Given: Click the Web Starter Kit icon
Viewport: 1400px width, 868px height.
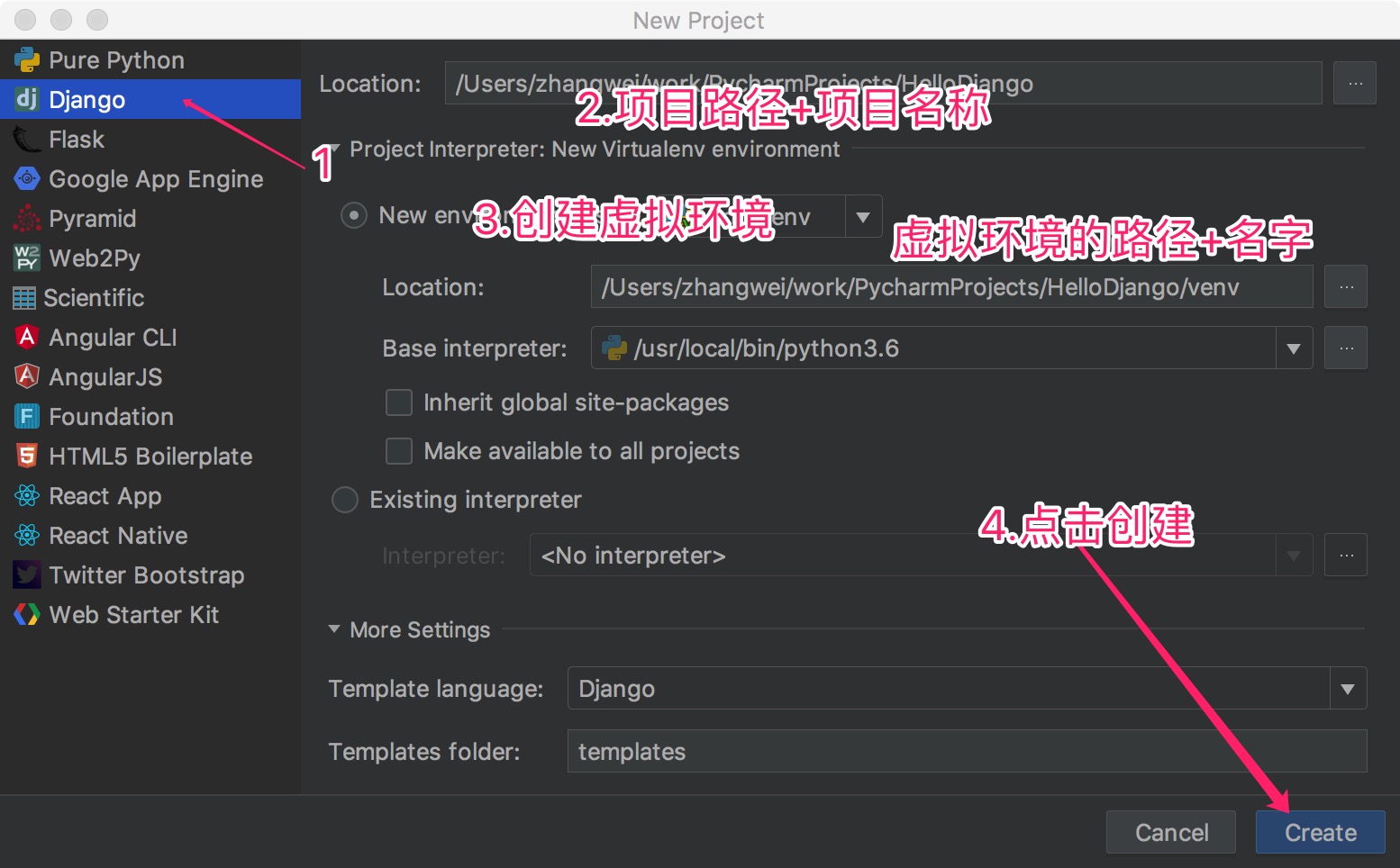Looking at the screenshot, I should [x=27, y=614].
